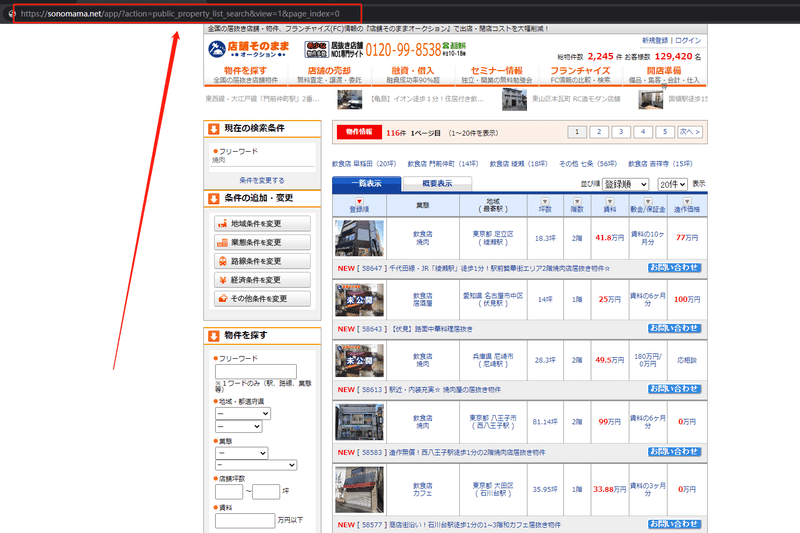
Task: Click minimum 店舗坪数 input field
Action: [x=229, y=492]
